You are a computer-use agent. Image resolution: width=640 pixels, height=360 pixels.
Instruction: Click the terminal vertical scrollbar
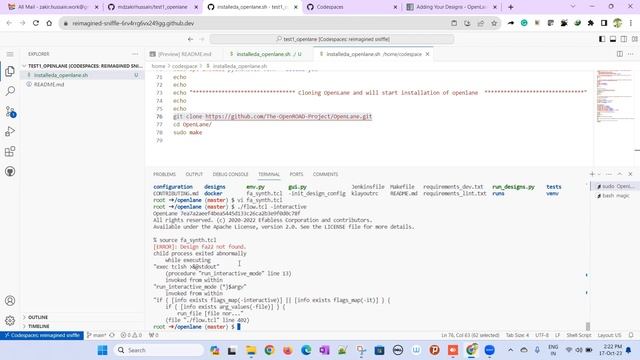pyautogui.click(x=588, y=326)
